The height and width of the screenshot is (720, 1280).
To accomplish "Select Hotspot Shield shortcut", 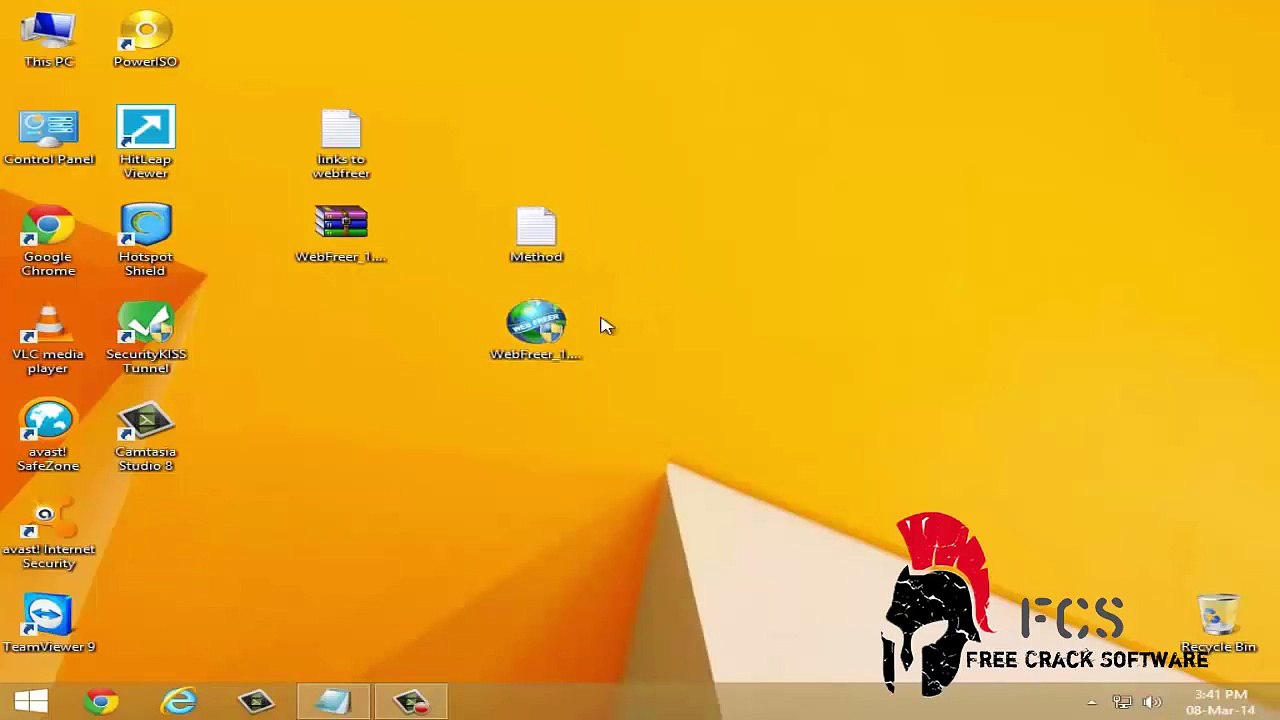I will [145, 240].
